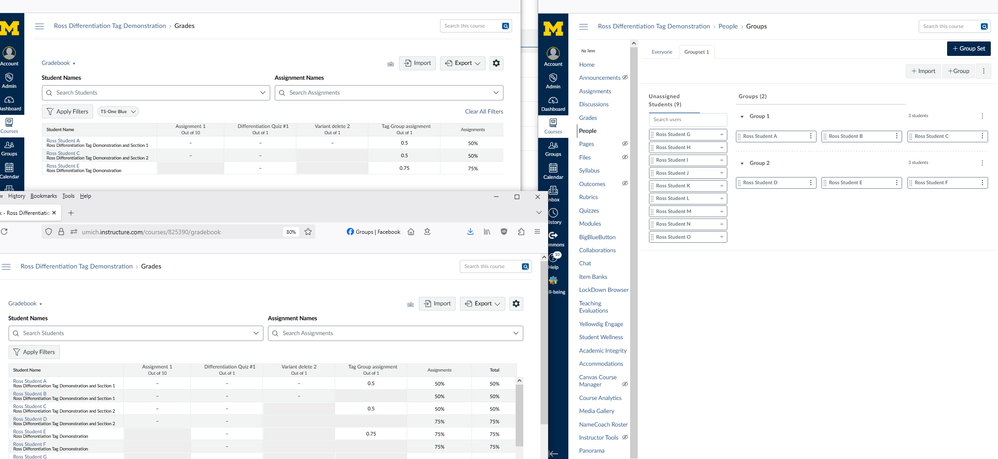
Task: Open Groups in the top-left Gradebook window's navigation
Action: (9, 149)
